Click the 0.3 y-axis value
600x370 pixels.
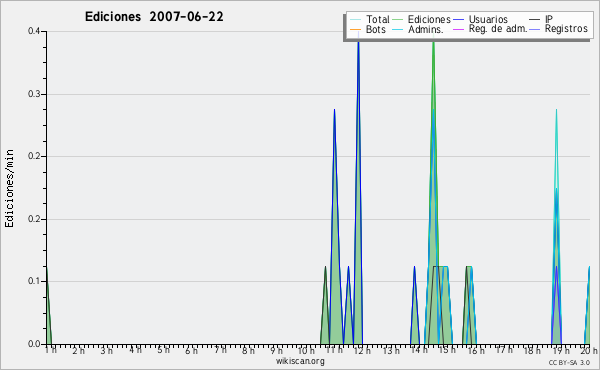coord(34,94)
